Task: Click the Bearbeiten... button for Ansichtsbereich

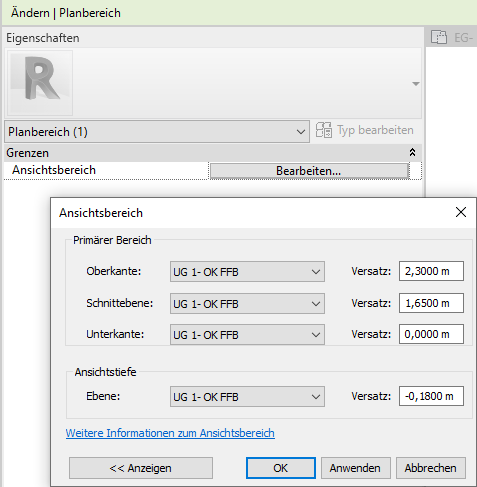Action: click(x=309, y=171)
